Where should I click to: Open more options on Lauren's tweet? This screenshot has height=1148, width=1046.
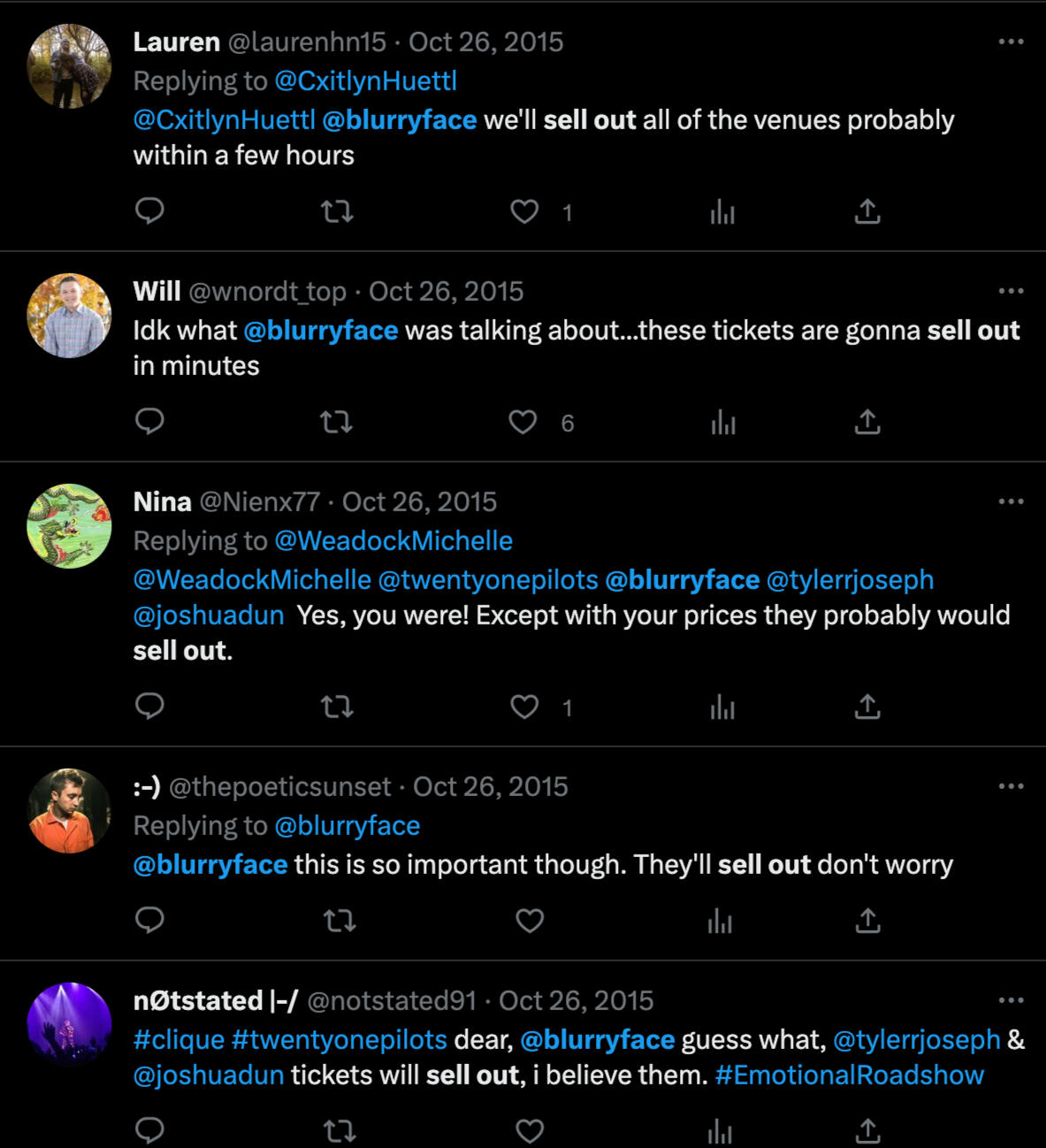1011,42
